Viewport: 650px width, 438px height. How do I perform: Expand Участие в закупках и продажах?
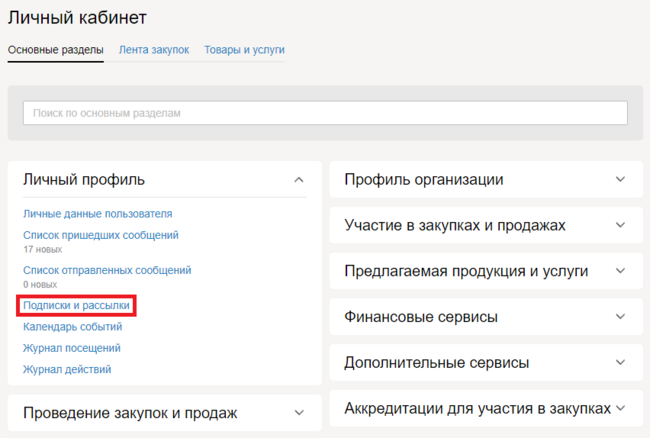620,225
